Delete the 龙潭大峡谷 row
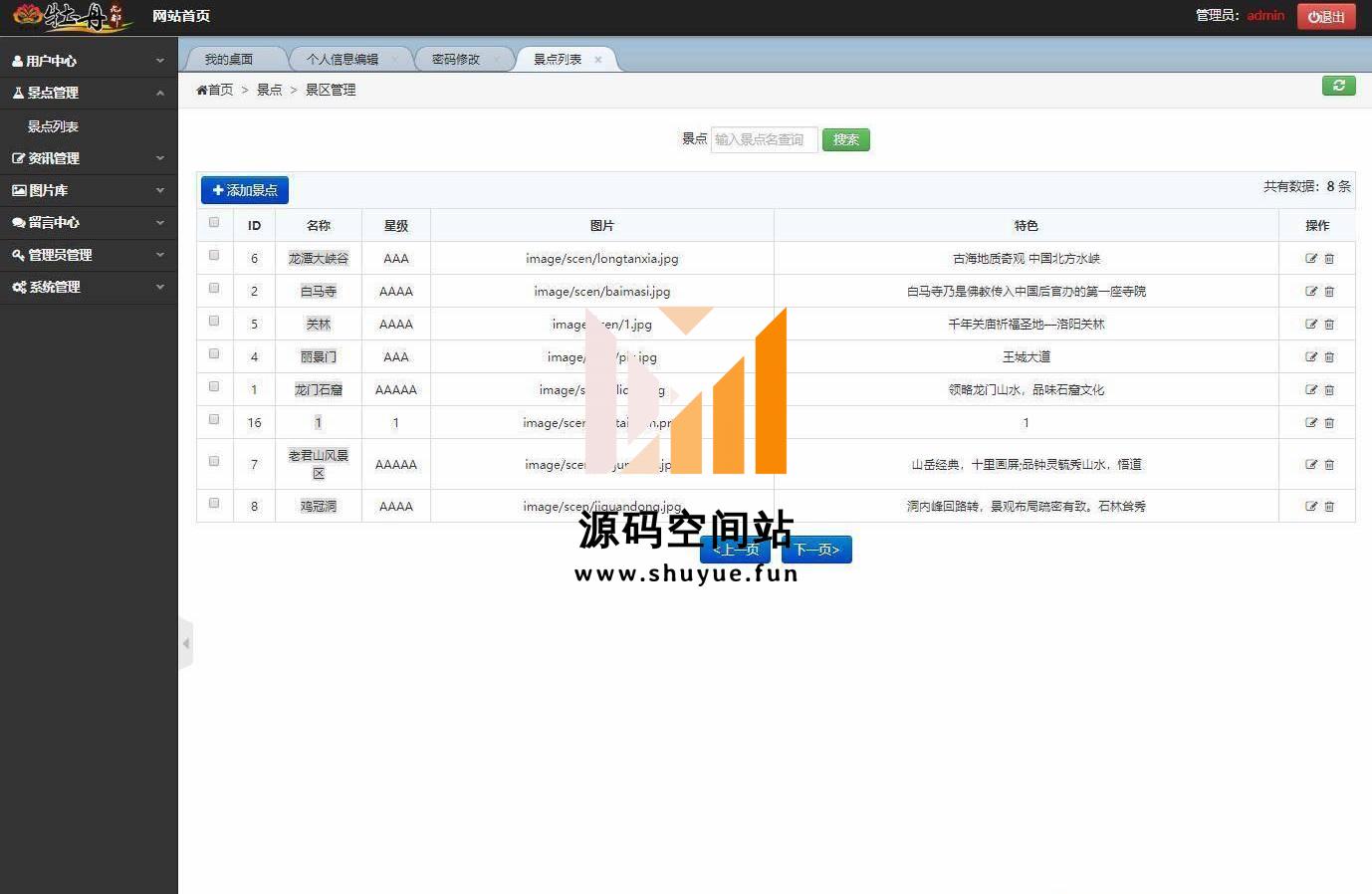This screenshot has height=894, width=1372. click(1329, 258)
